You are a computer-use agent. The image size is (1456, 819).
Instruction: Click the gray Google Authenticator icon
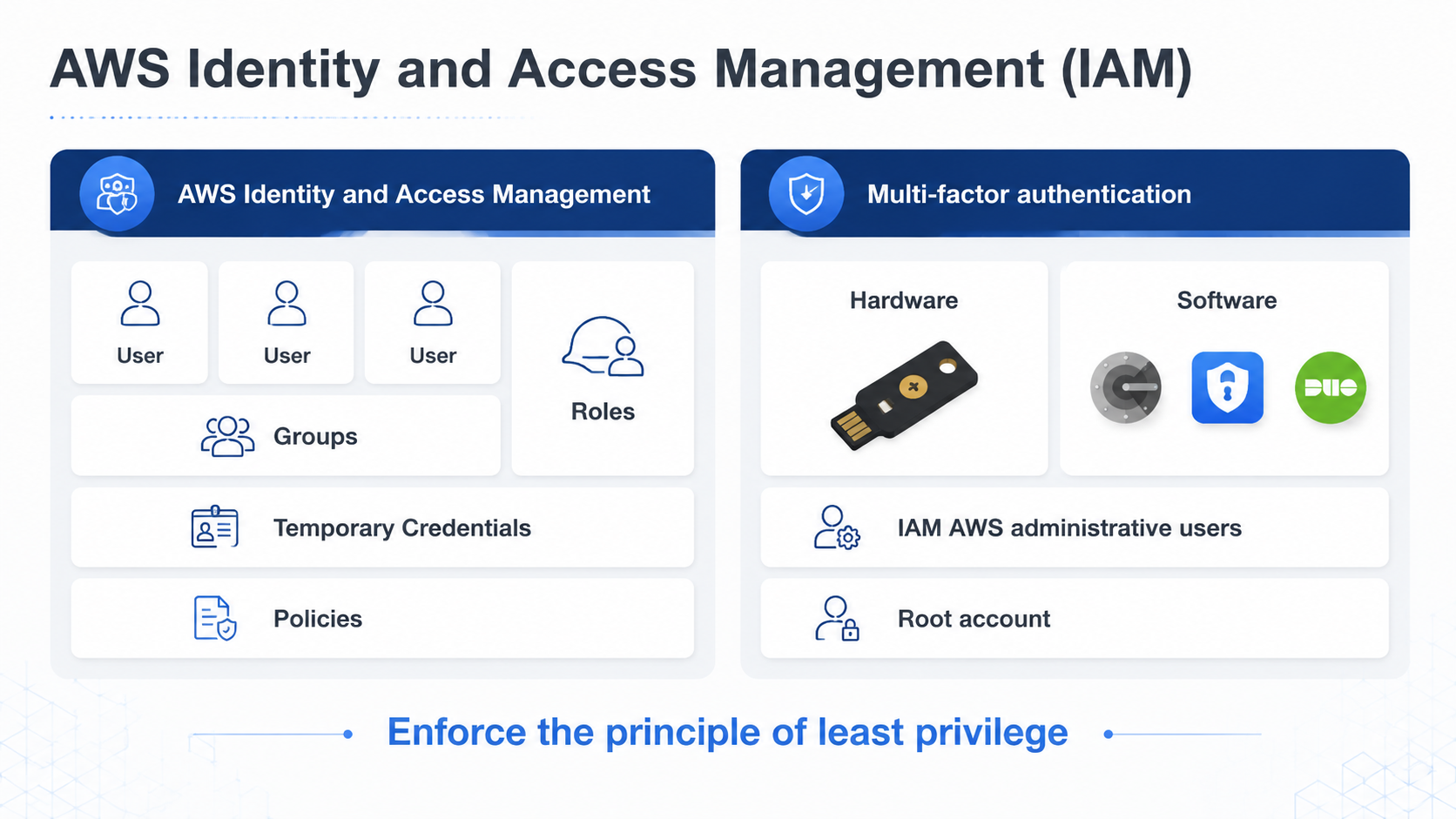pyautogui.click(x=1126, y=387)
